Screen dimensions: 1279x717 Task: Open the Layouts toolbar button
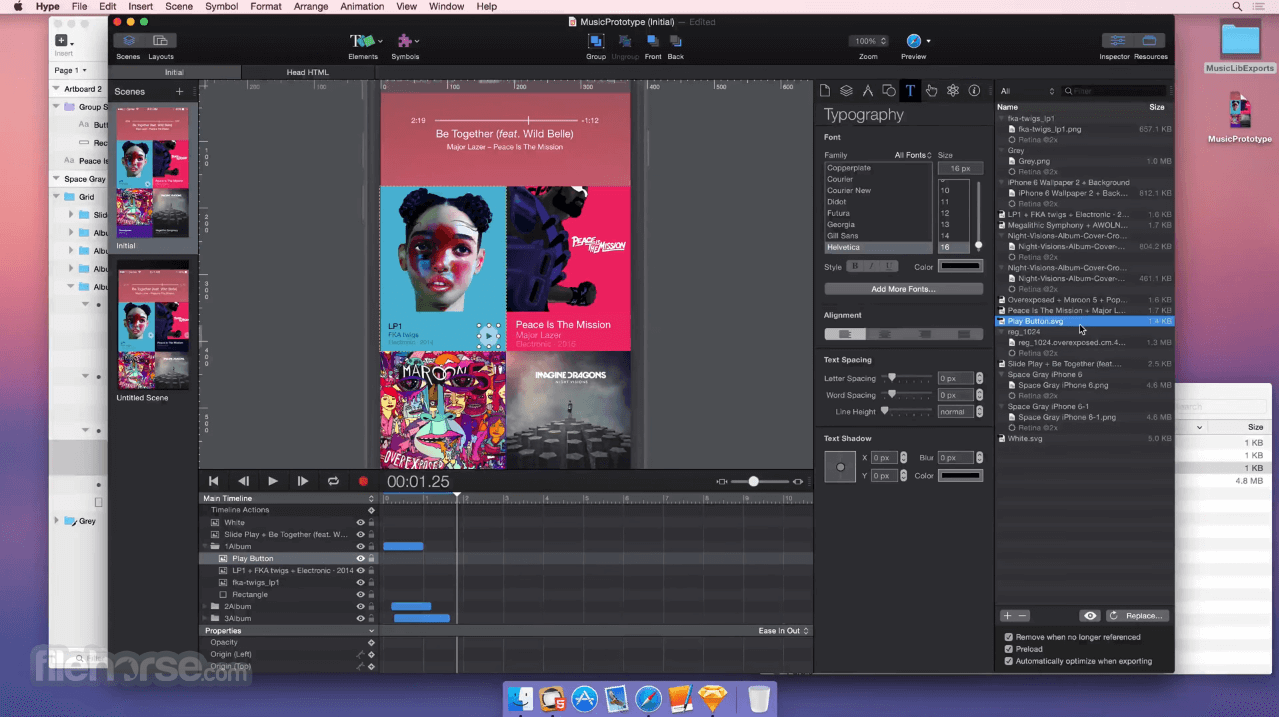(x=160, y=41)
